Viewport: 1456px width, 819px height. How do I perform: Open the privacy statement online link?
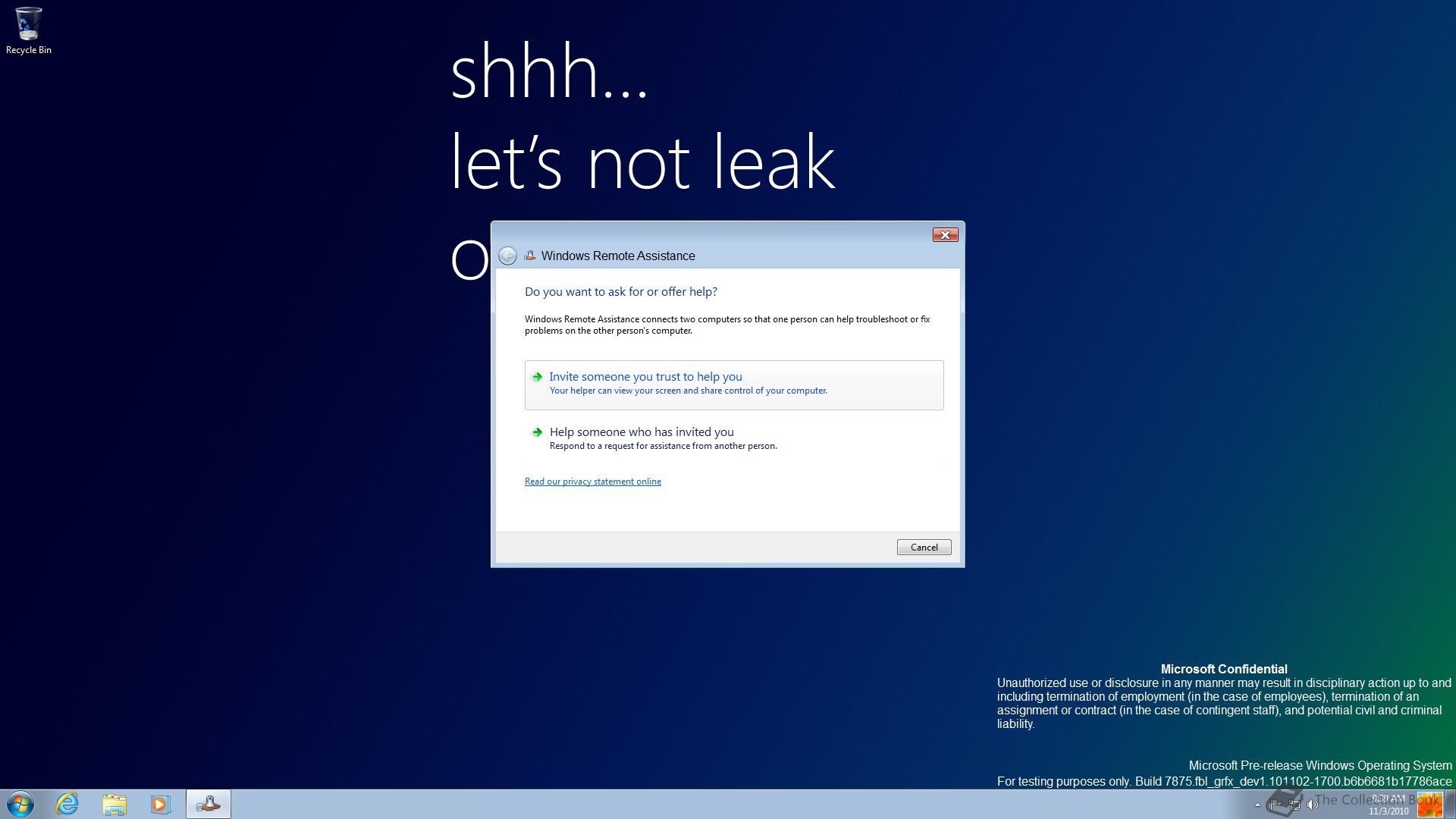592,482
